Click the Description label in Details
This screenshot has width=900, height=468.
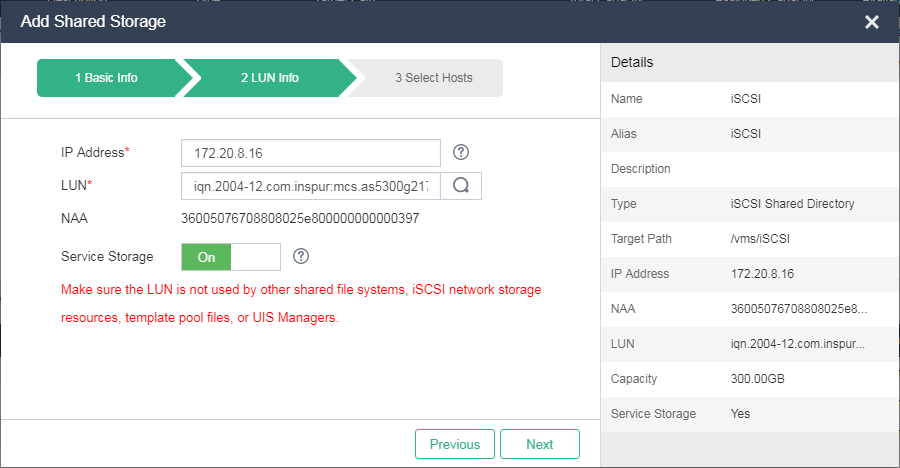(x=641, y=169)
